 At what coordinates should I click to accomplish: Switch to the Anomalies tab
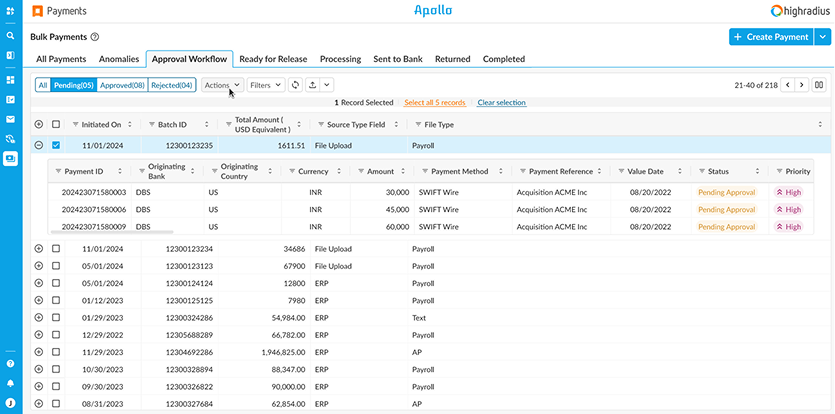coord(119,59)
